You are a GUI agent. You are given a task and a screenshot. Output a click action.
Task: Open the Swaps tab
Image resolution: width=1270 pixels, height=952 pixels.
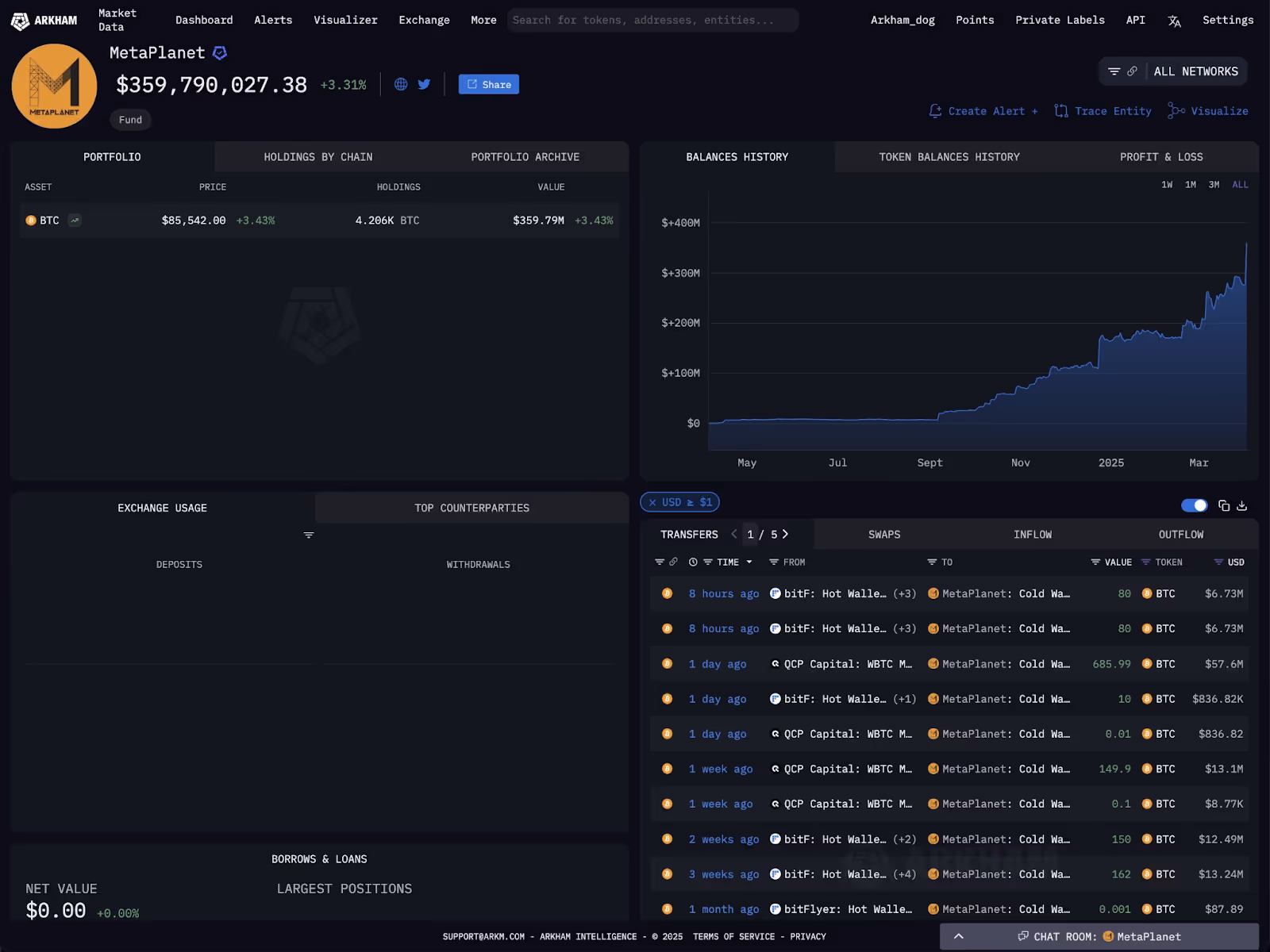tap(884, 535)
